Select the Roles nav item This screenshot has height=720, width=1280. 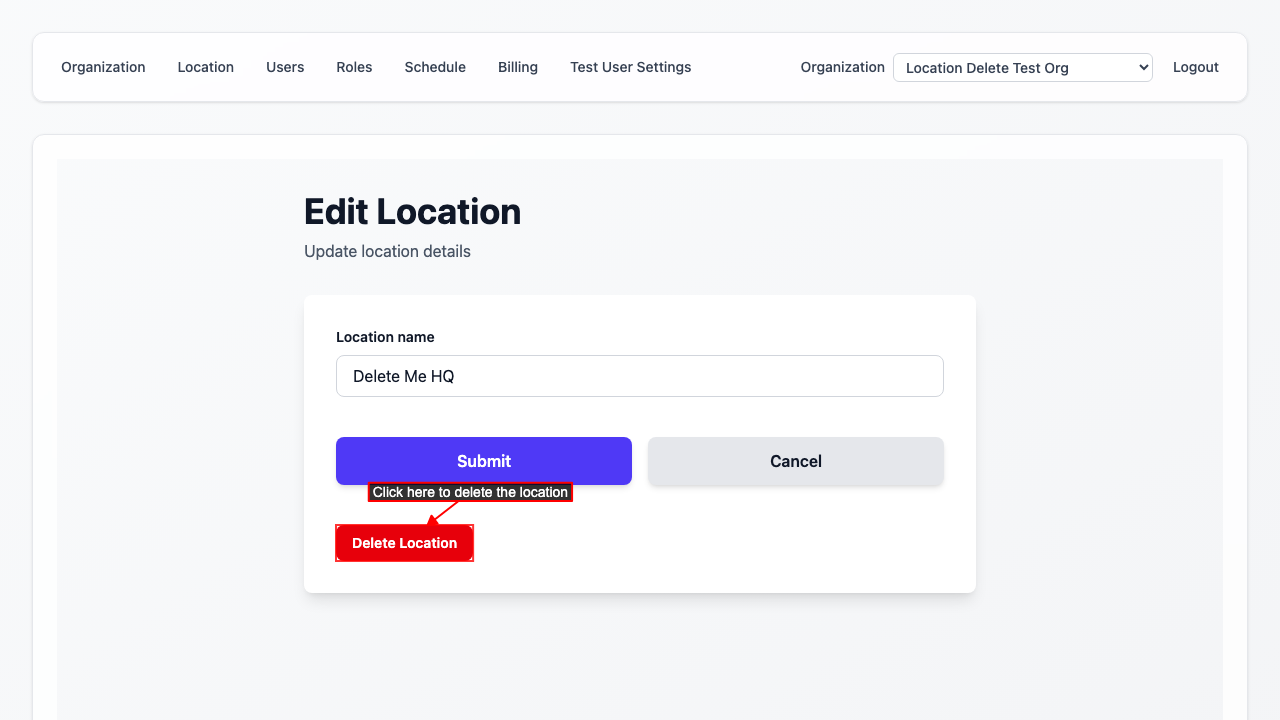click(x=354, y=67)
